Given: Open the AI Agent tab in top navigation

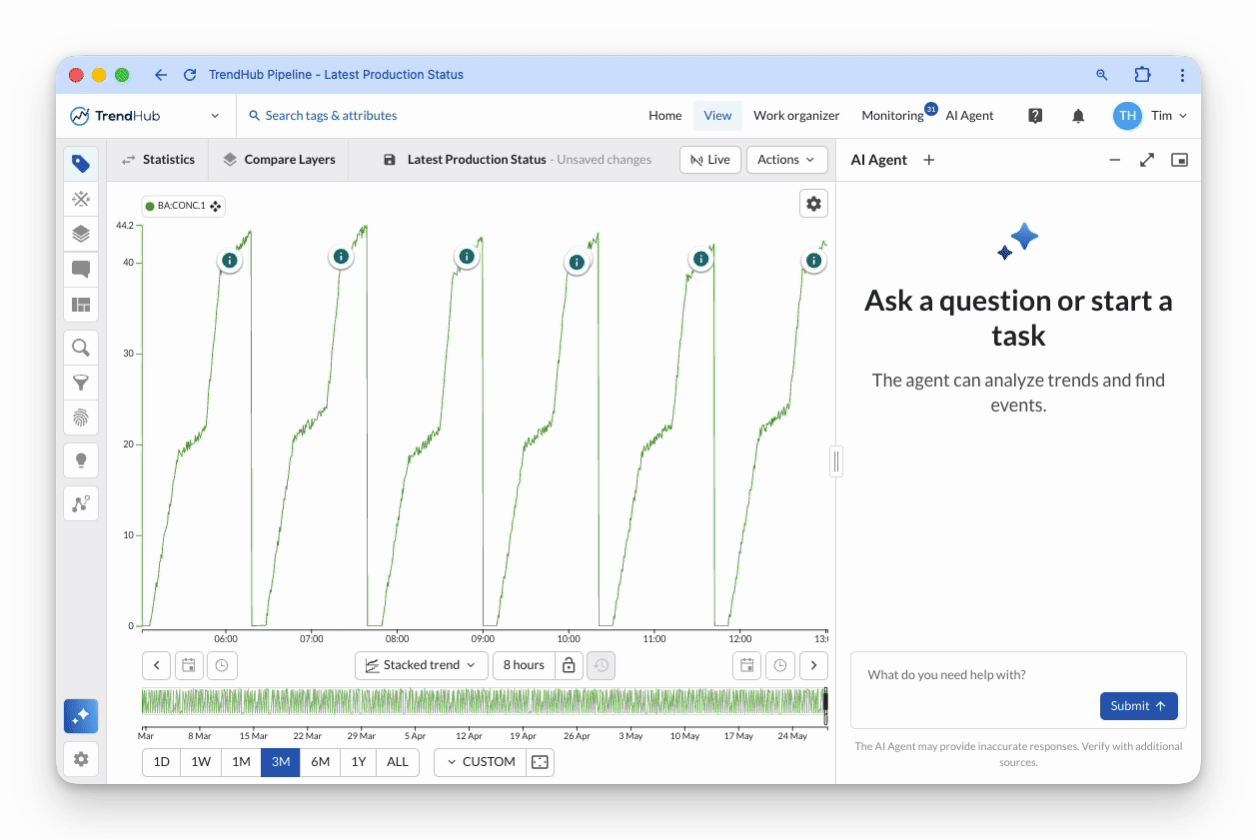Looking at the screenshot, I should click(x=970, y=116).
